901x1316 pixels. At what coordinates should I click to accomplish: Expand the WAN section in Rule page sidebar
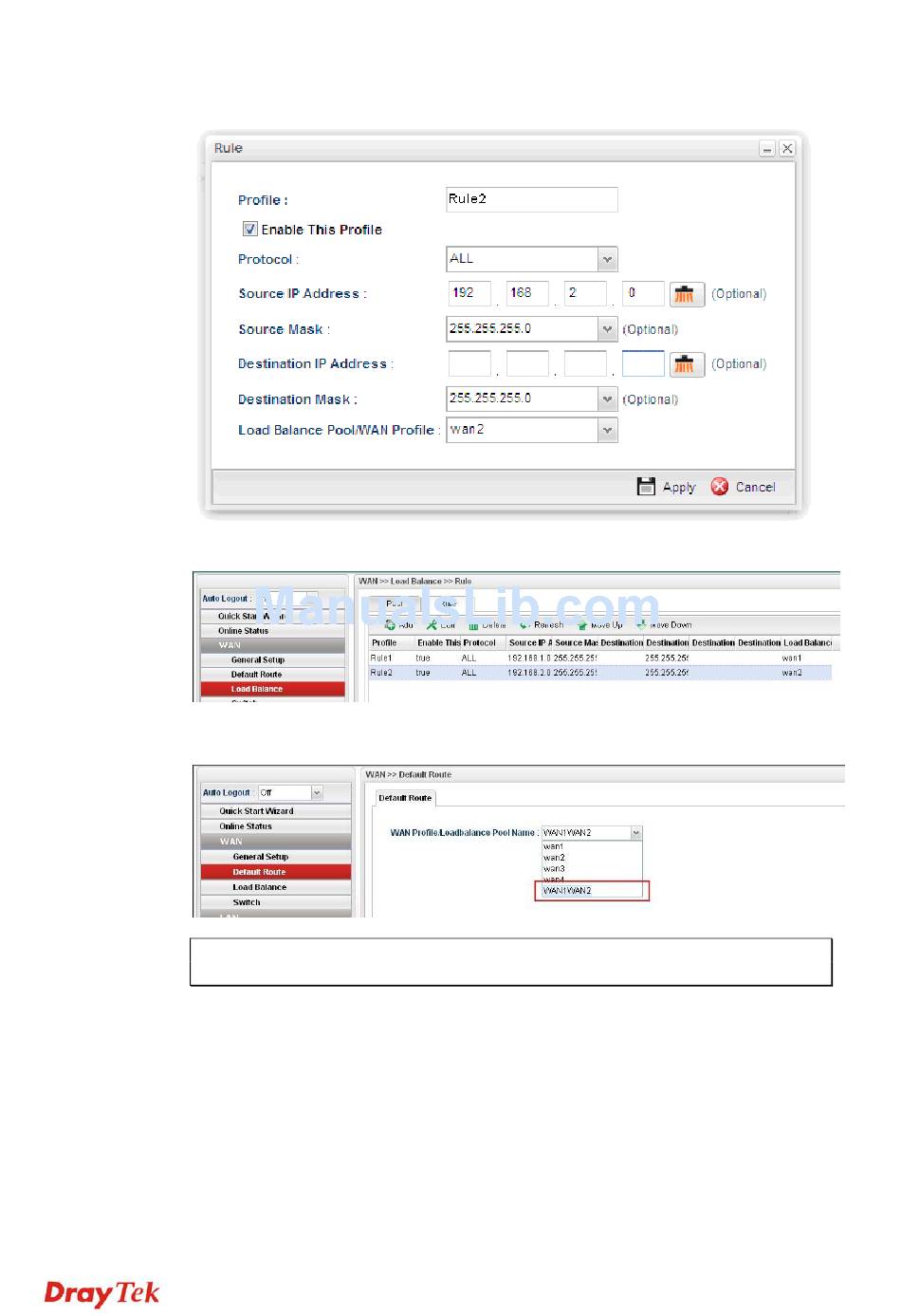tap(273, 645)
